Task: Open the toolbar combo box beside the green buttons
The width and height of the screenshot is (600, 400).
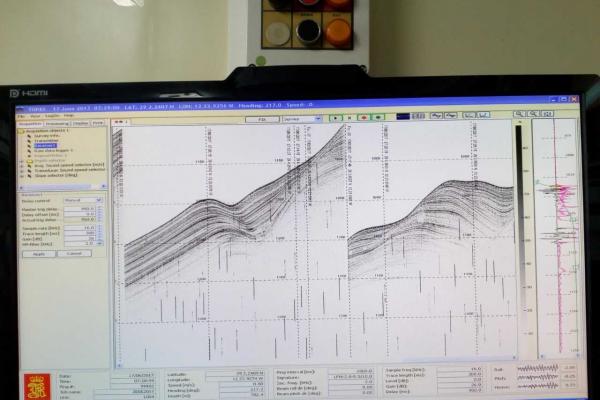Action: coord(302,119)
